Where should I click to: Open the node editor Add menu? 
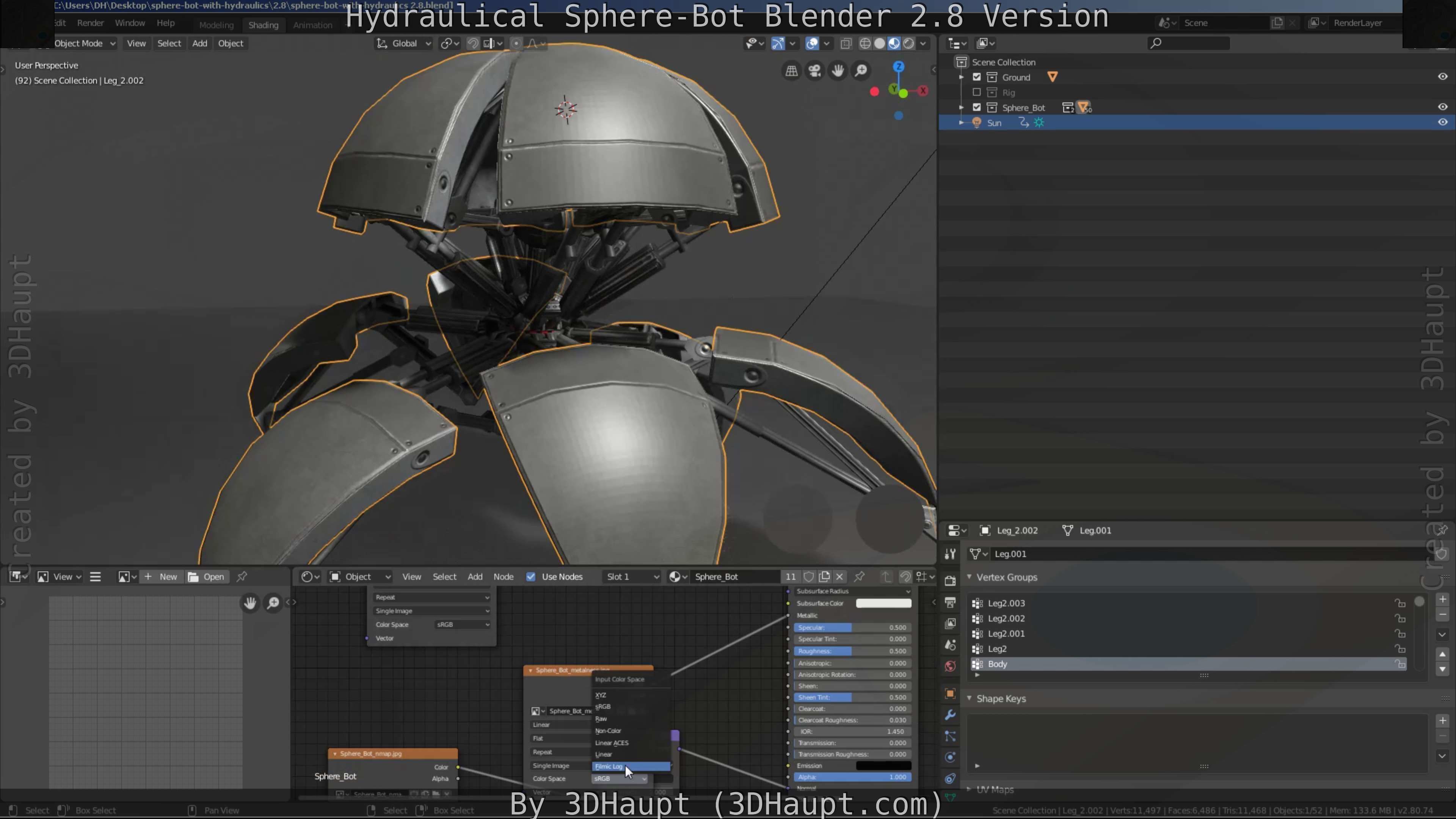coord(475,576)
